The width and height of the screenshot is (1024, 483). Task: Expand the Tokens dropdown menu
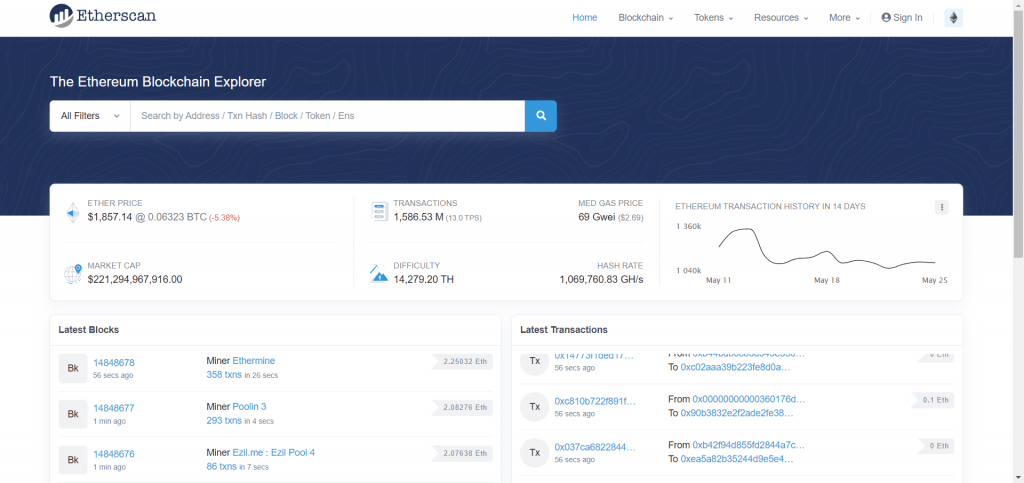coord(714,18)
